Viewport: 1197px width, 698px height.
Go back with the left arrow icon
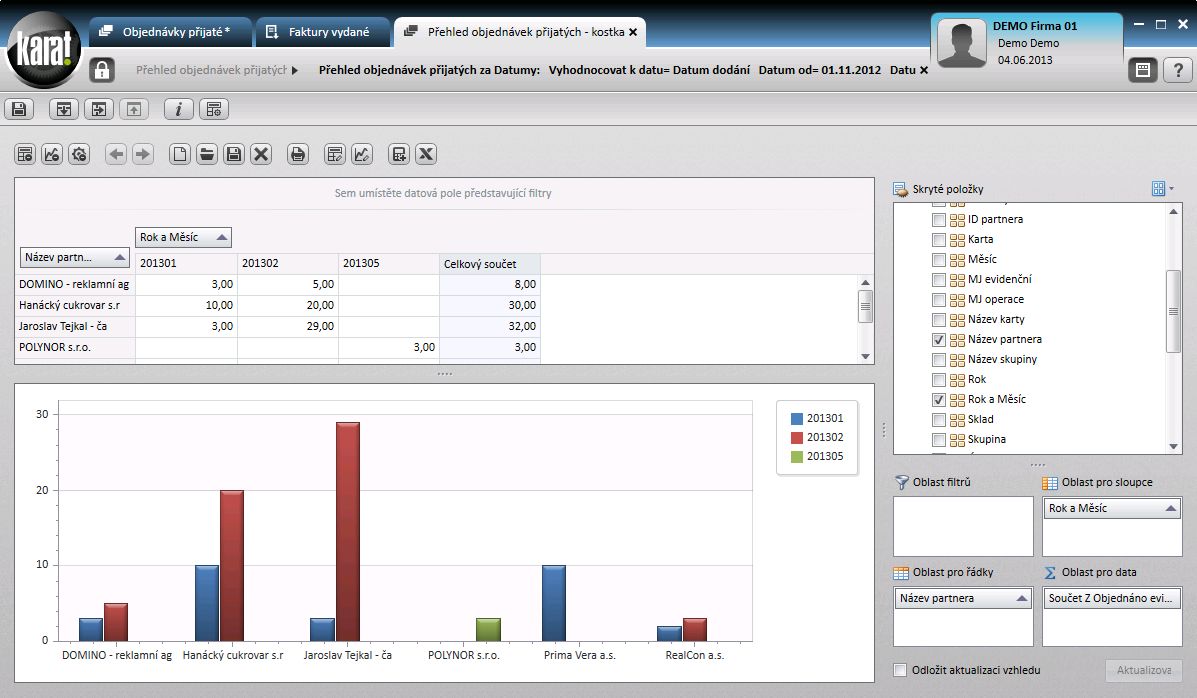click(x=116, y=154)
